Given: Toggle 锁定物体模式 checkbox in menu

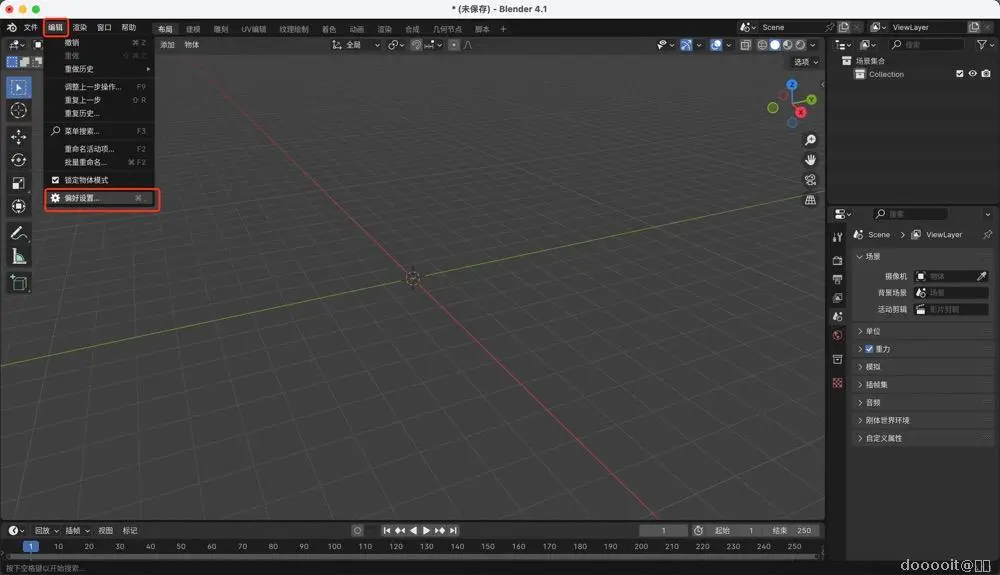Looking at the screenshot, I should [56, 180].
